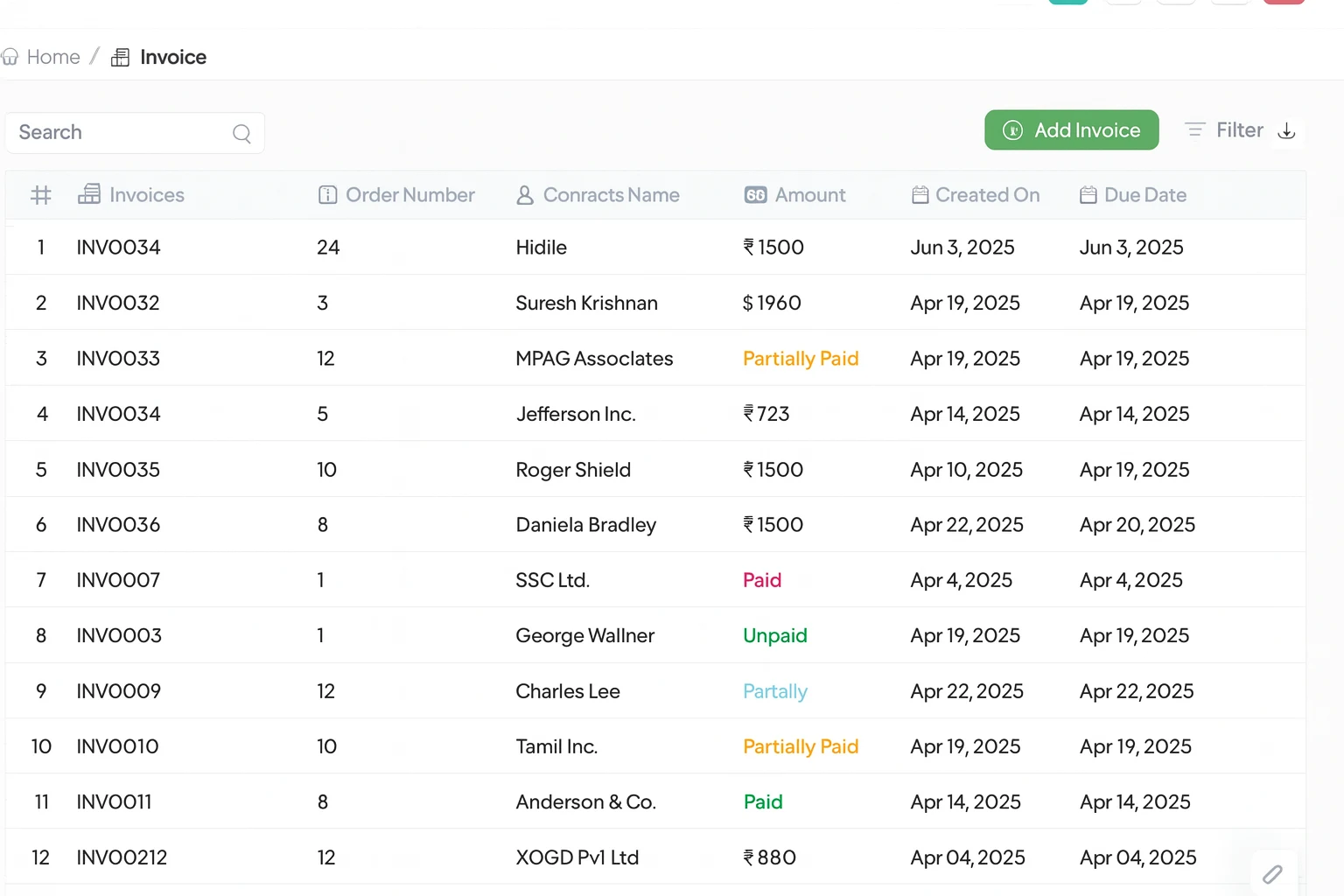Click the Invoice breadcrumb icon

coord(121,58)
